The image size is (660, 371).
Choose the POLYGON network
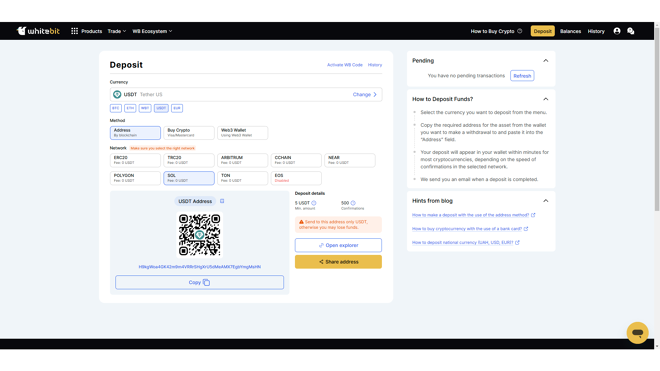coord(135,178)
